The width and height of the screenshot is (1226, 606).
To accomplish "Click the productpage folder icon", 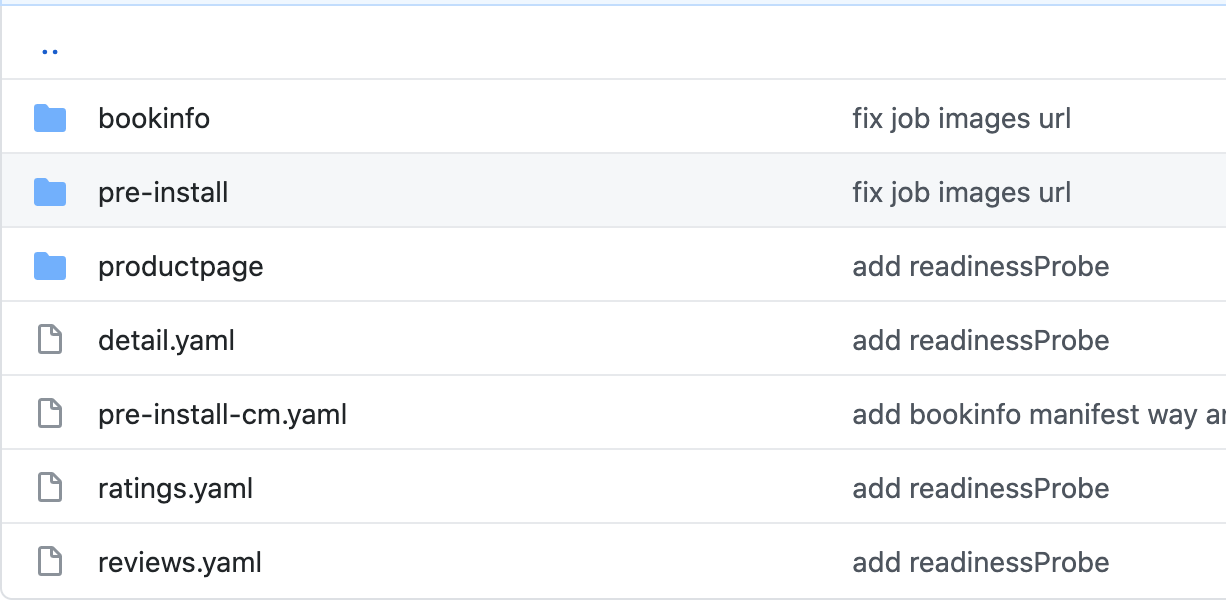I will click(50, 266).
